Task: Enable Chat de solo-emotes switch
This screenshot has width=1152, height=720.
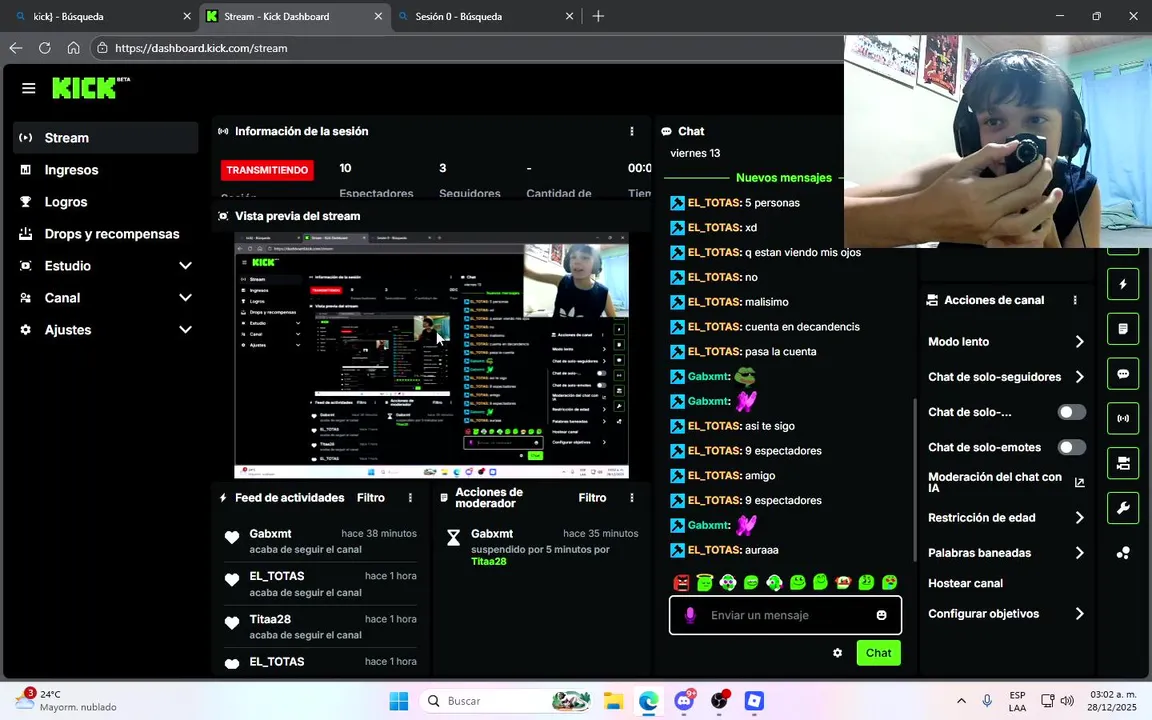Action: (1071, 447)
